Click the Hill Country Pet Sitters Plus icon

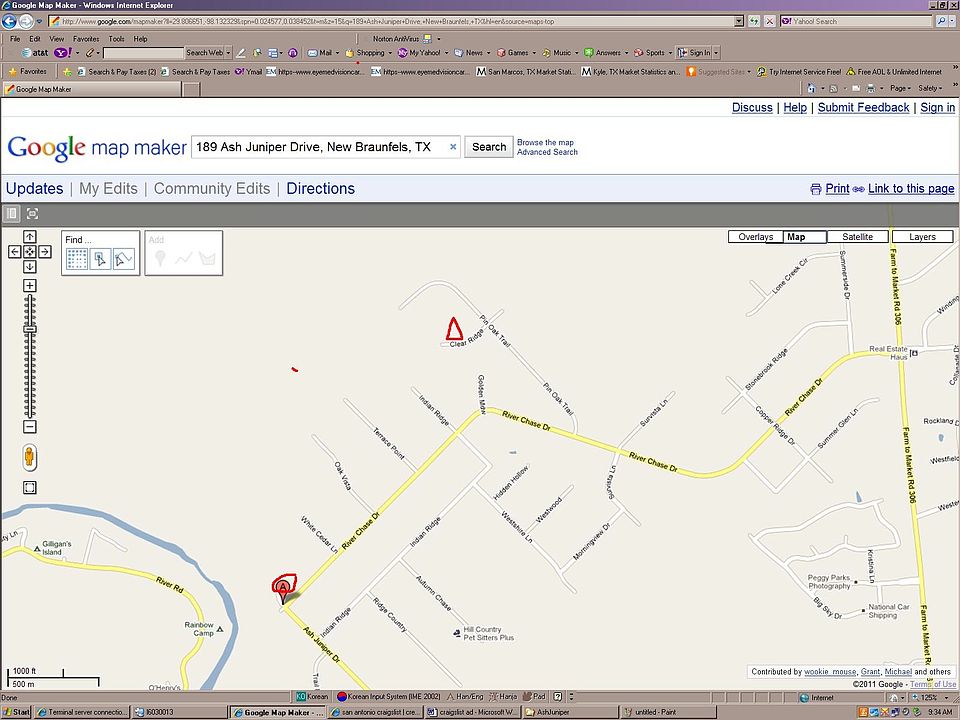[457, 633]
